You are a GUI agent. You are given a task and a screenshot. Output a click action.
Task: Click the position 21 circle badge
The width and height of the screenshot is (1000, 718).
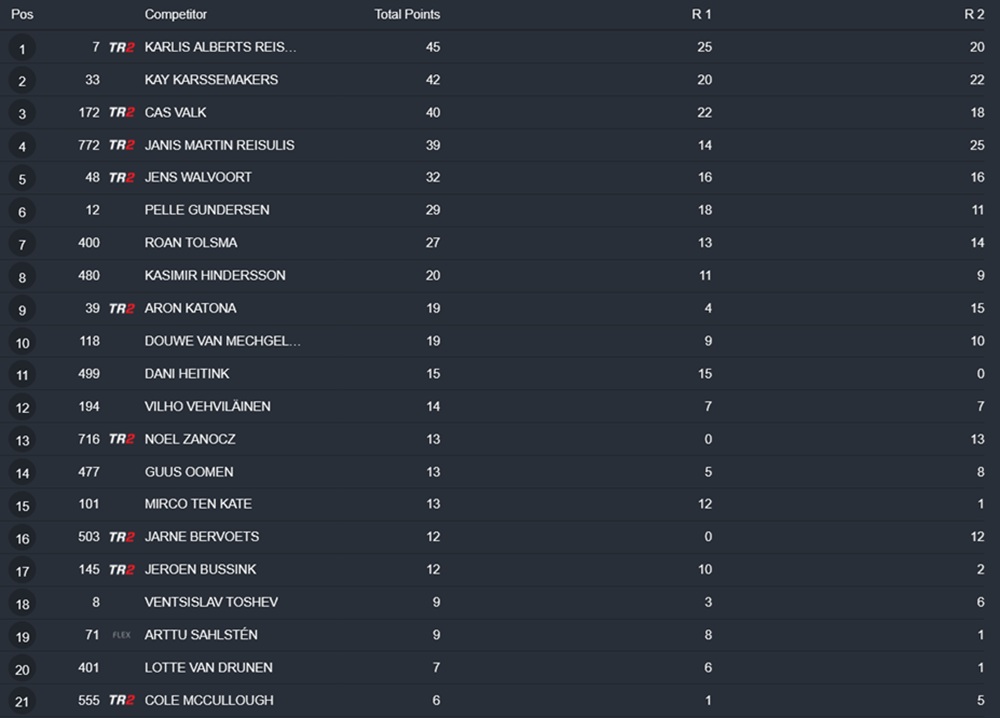(x=22, y=701)
